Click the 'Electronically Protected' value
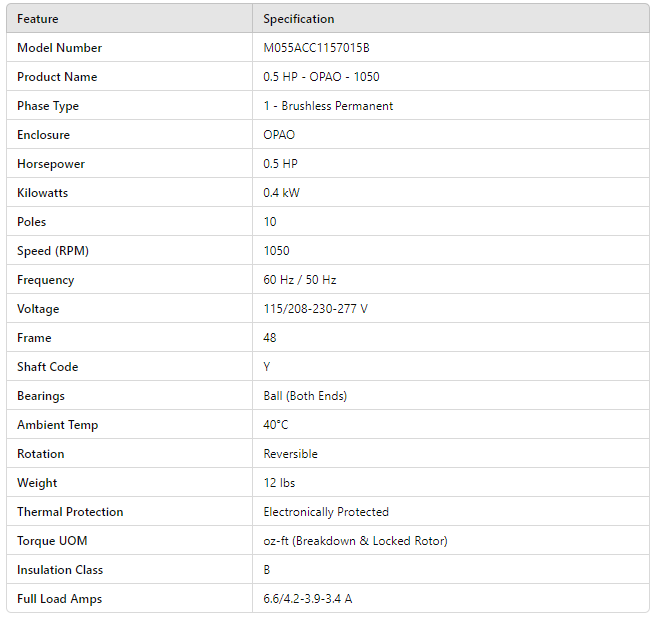The width and height of the screenshot is (659, 621). 326,512
